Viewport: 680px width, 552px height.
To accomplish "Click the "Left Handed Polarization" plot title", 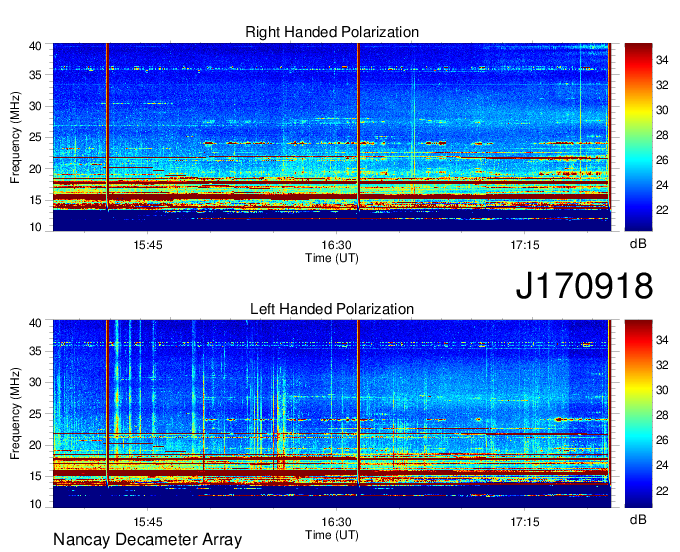I will [x=332, y=309].
